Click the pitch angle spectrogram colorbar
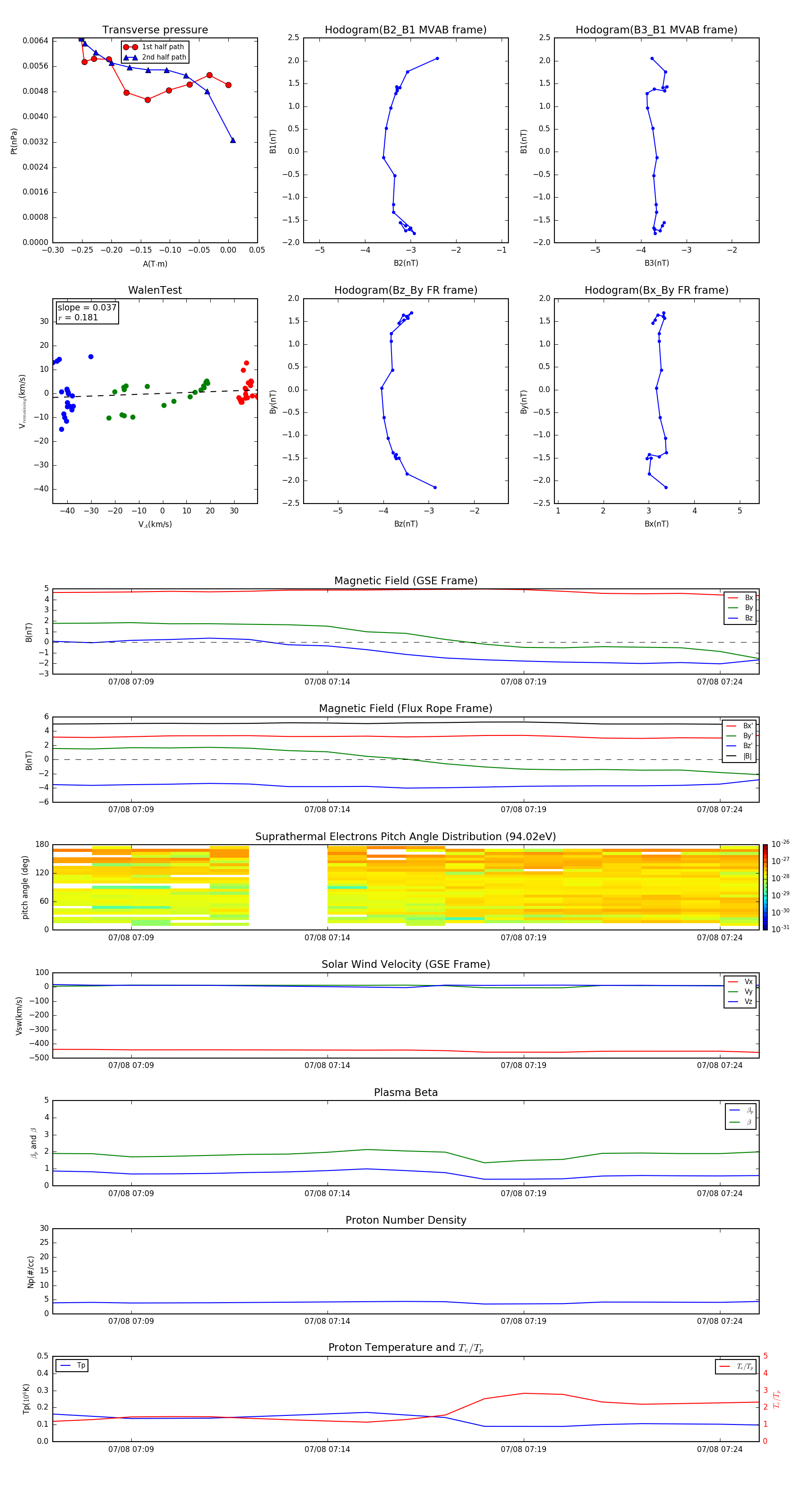 pos(765,887)
